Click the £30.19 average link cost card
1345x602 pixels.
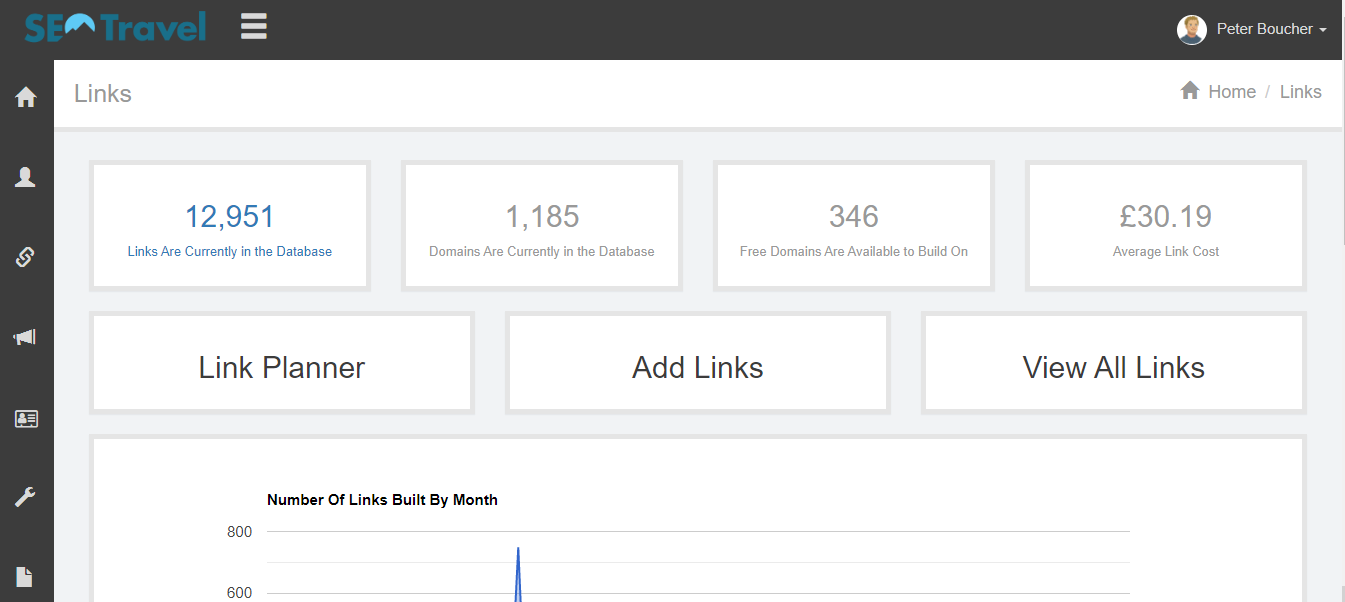tap(1166, 227)
